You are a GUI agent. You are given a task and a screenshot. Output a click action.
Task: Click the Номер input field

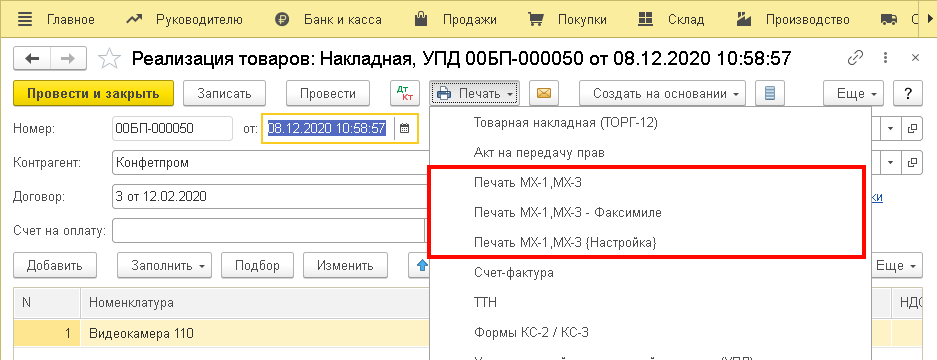[172, 128]
